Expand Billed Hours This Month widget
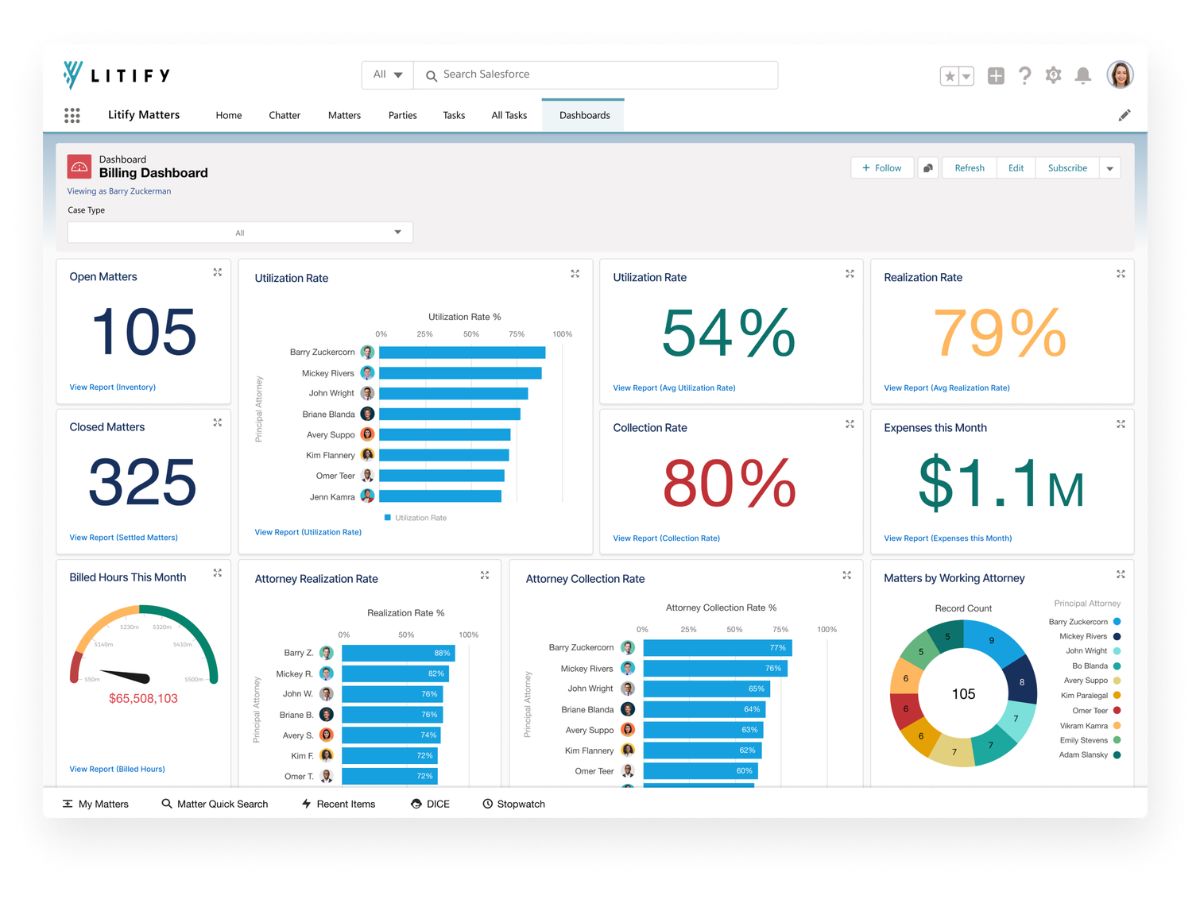Screen dimensions: 1200x900 (x=217, y=573)
